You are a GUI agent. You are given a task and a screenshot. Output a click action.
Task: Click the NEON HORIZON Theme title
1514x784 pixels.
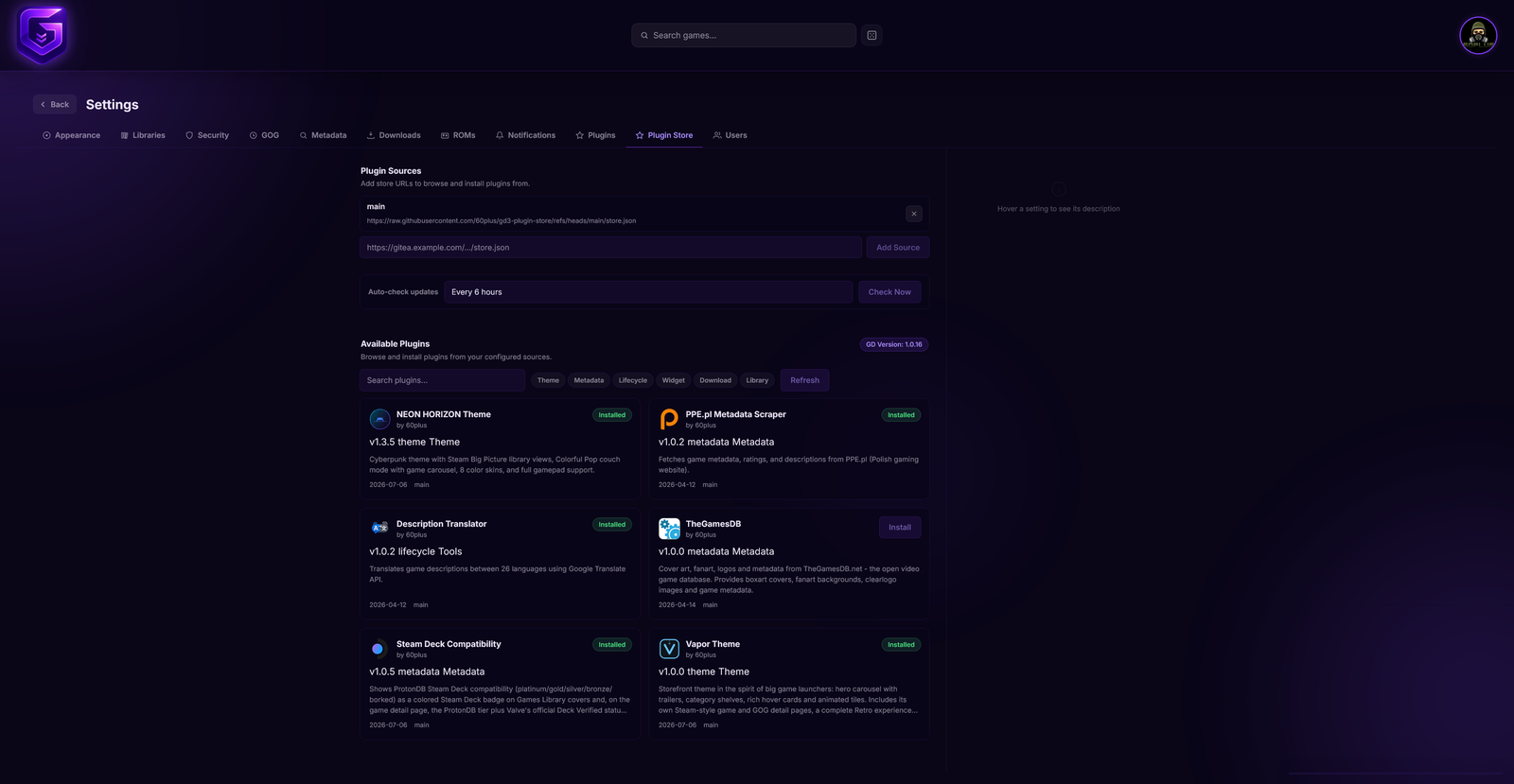coord(444,414)
